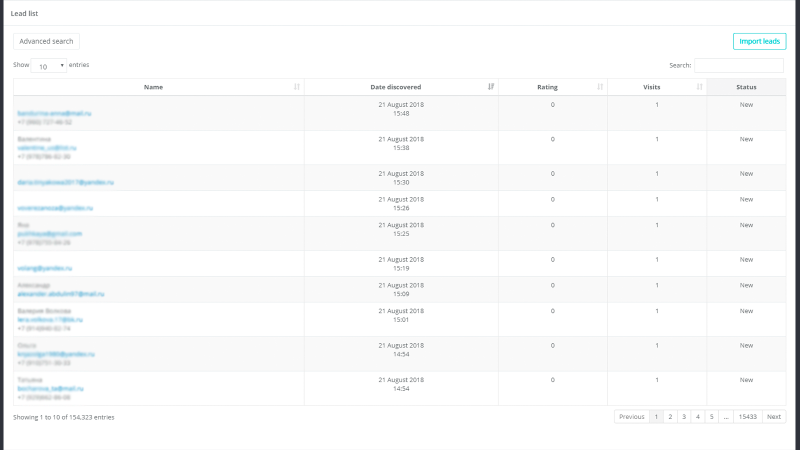The height and width of the screenshot is (450, 800).
Task: Sort table by Name column icon
Action: 296,87
